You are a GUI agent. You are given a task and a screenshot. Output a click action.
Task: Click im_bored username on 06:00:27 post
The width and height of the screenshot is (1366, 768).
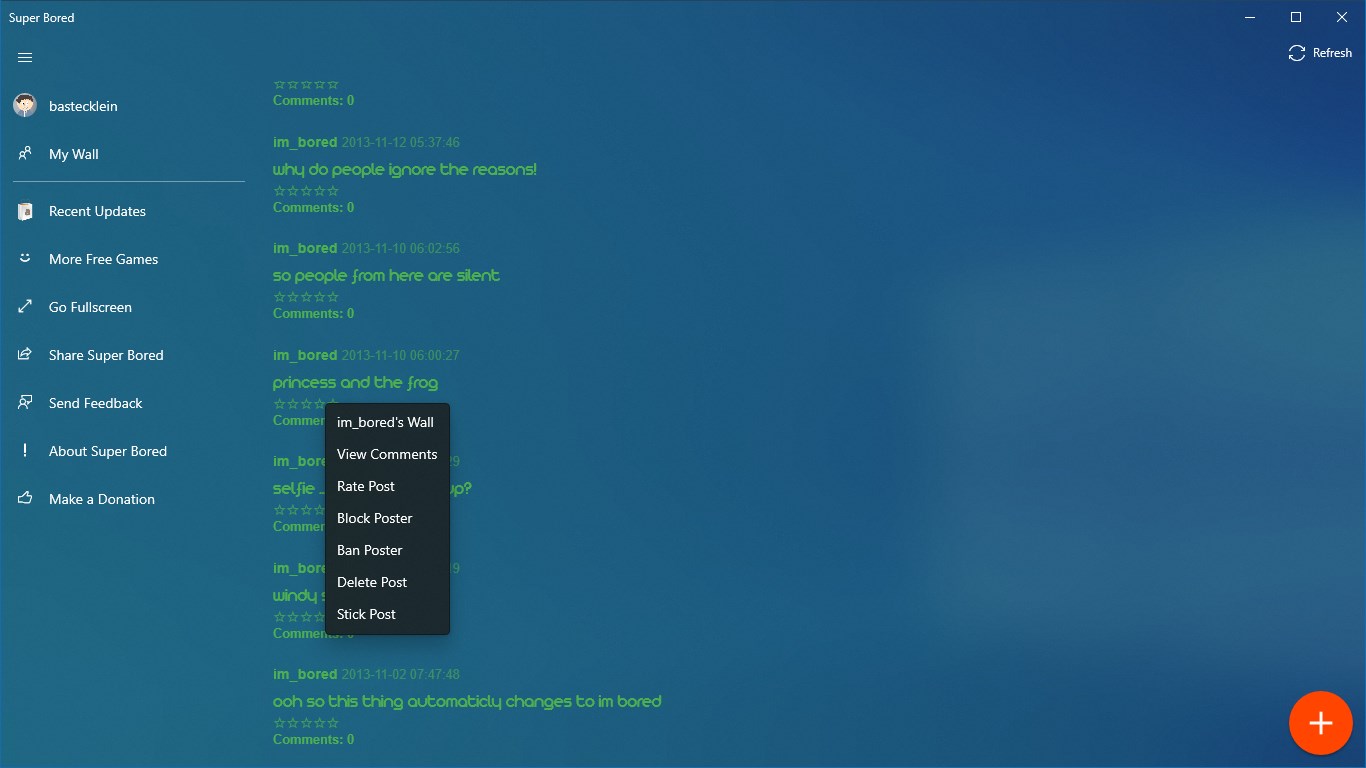coord(305,355)
